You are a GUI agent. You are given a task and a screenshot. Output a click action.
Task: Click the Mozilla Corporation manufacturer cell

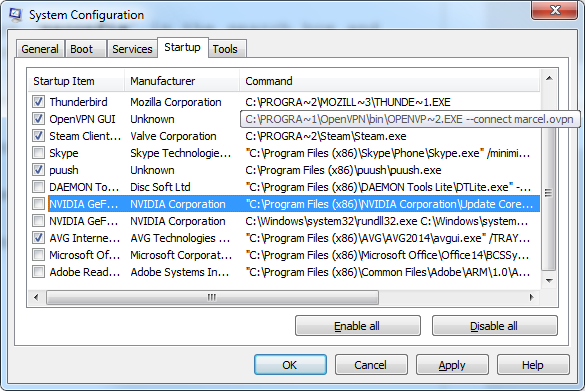coord(176,102)
